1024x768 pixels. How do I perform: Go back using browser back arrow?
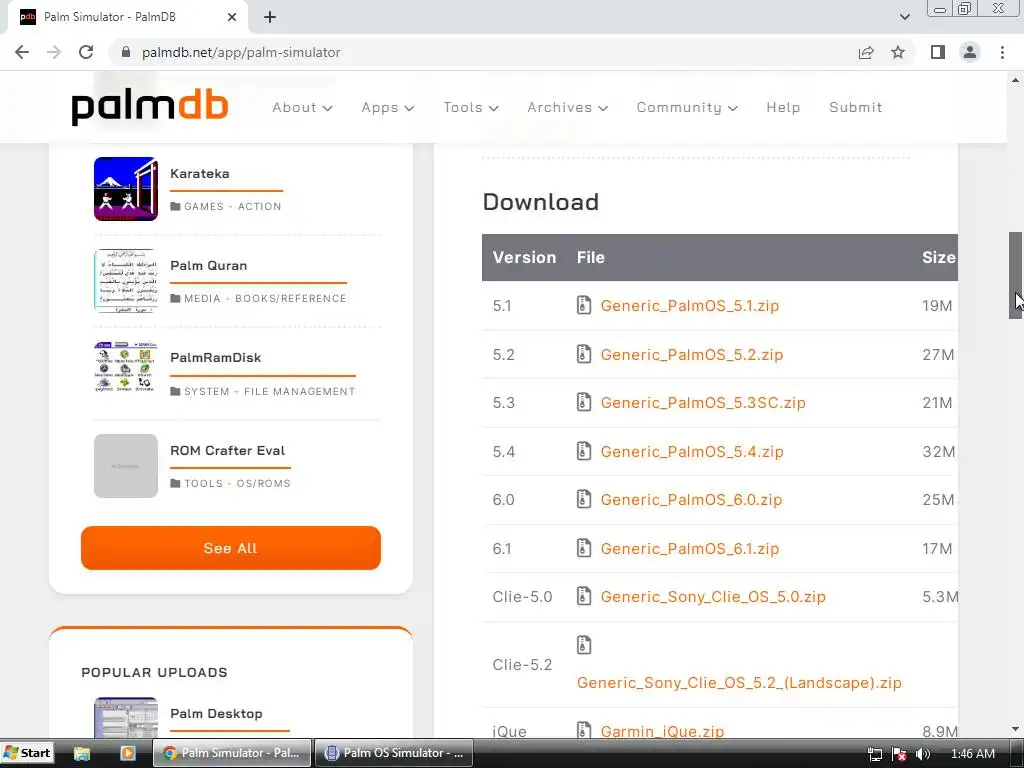(x=22, y=52)
